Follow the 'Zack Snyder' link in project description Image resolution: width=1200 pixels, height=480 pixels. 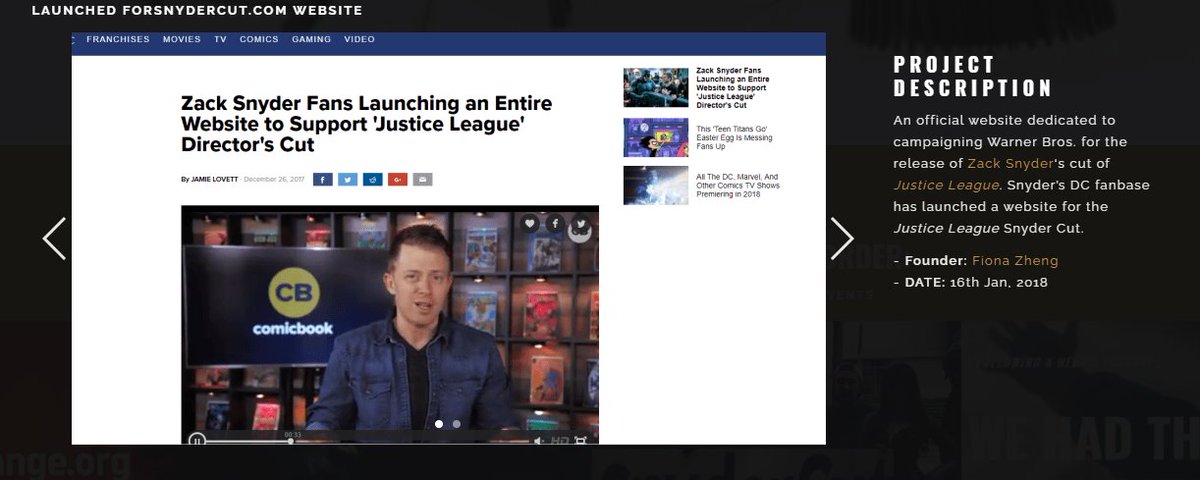1010,163
